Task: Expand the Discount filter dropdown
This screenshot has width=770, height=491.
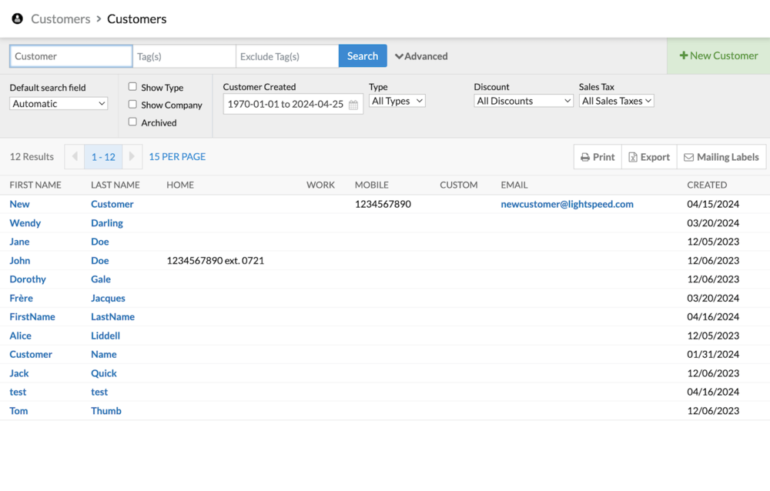Action: click(x=523, y=101)
